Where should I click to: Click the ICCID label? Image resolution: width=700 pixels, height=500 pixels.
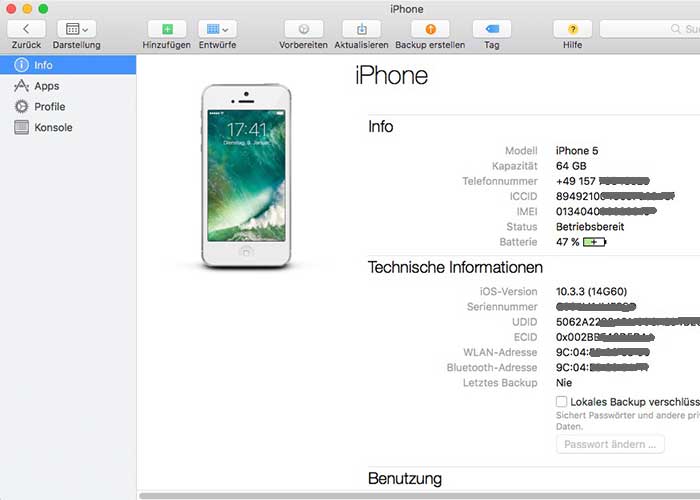pyautogui.click(x=523, y=196)
